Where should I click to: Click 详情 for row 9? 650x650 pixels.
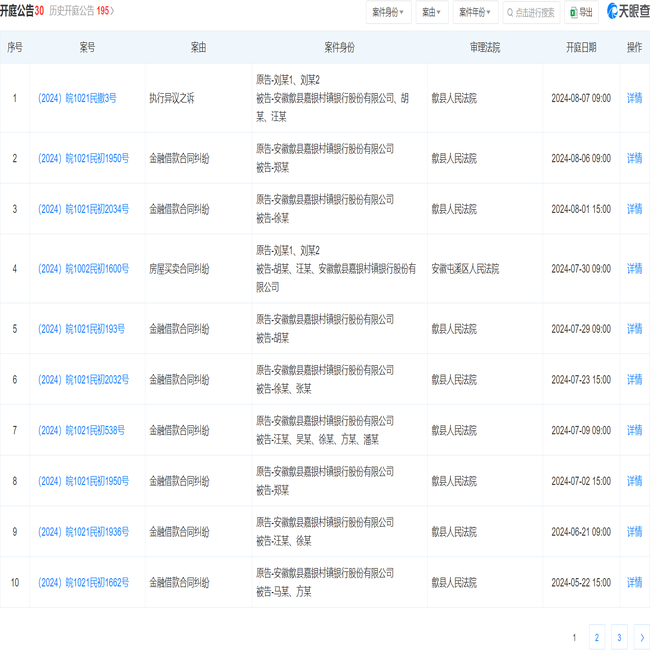(x=634, y=532)
